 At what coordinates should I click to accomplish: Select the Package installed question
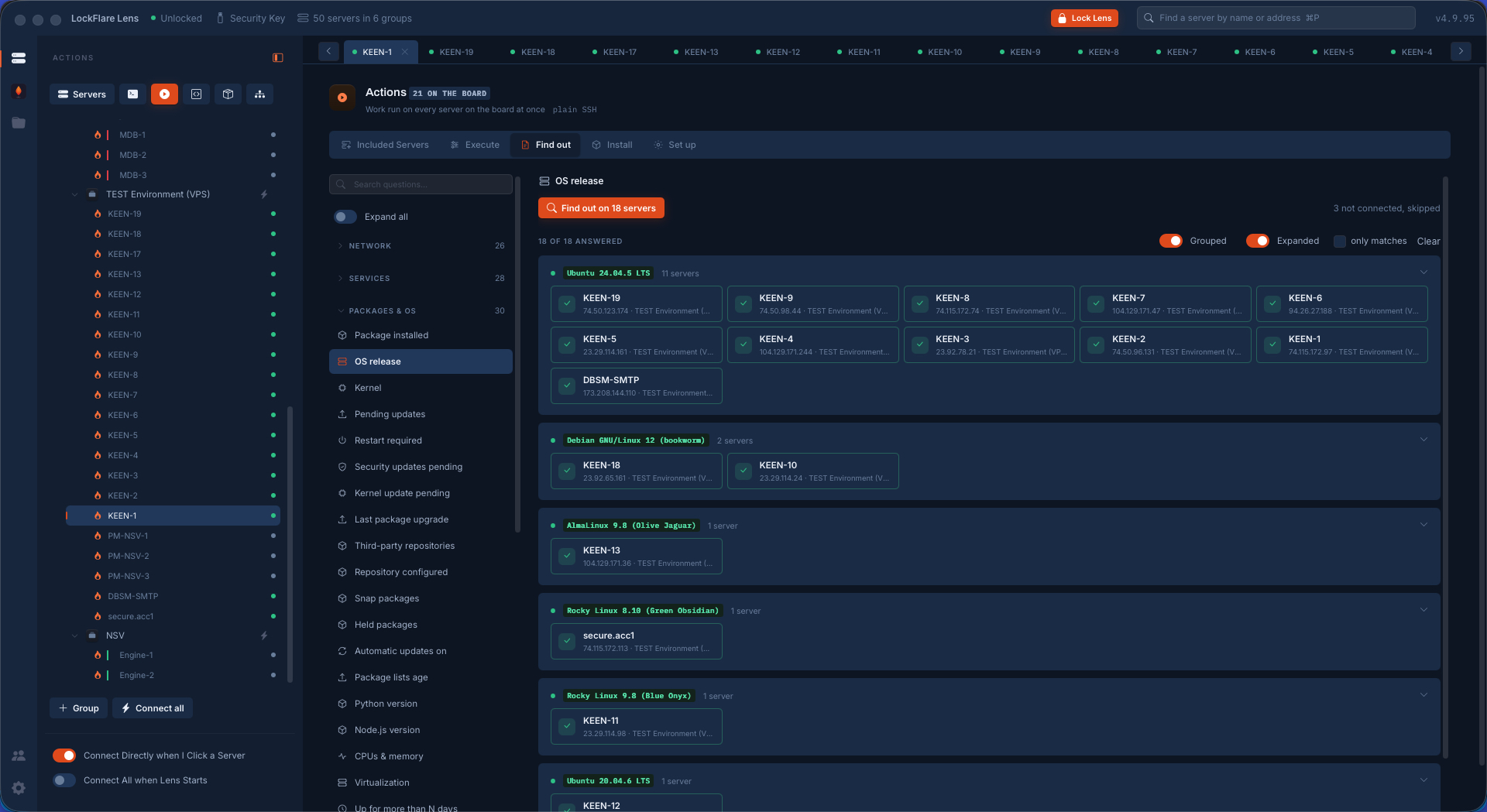click(x=421, y=335)
